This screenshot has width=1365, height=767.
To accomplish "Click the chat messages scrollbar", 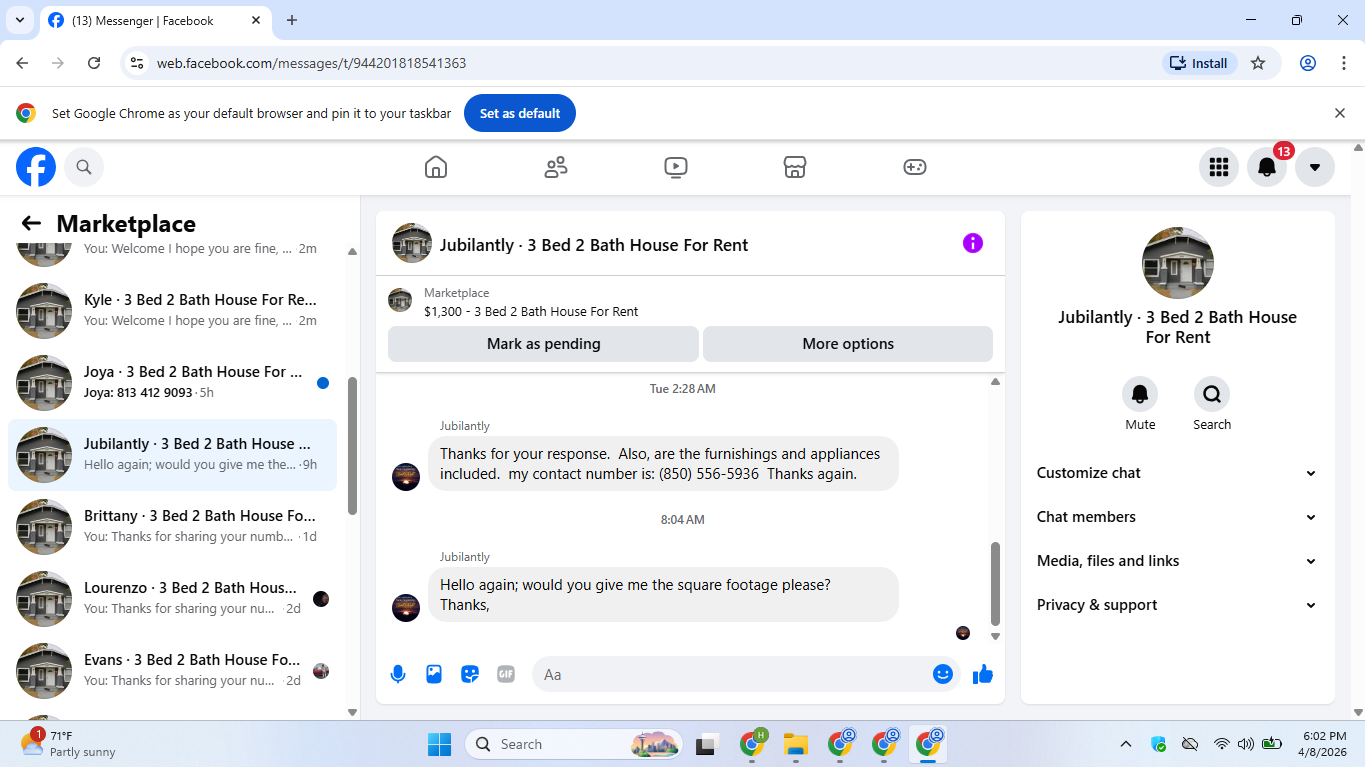I will pyautogui.click(x=995, y=583).
